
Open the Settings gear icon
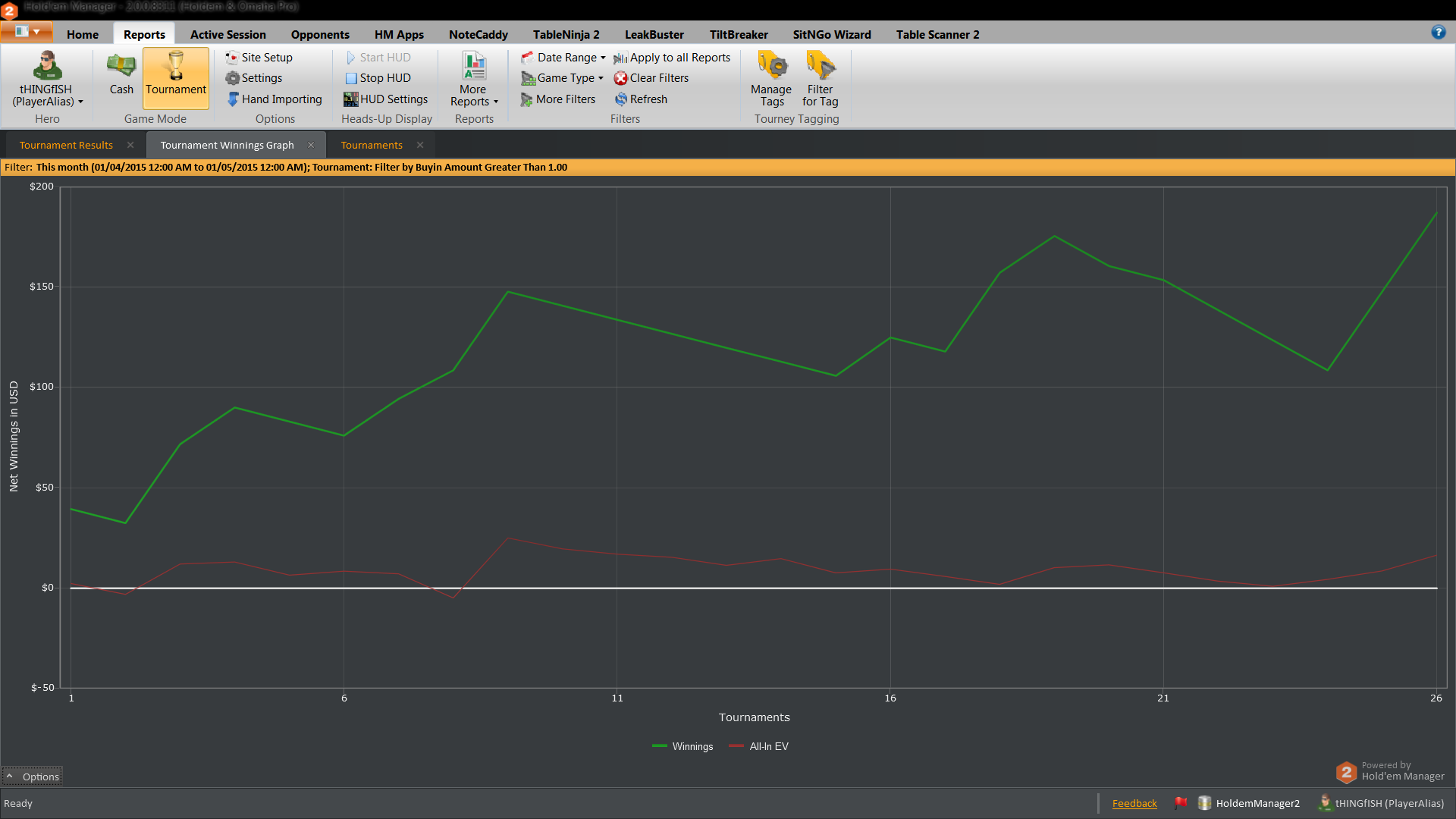232,78
